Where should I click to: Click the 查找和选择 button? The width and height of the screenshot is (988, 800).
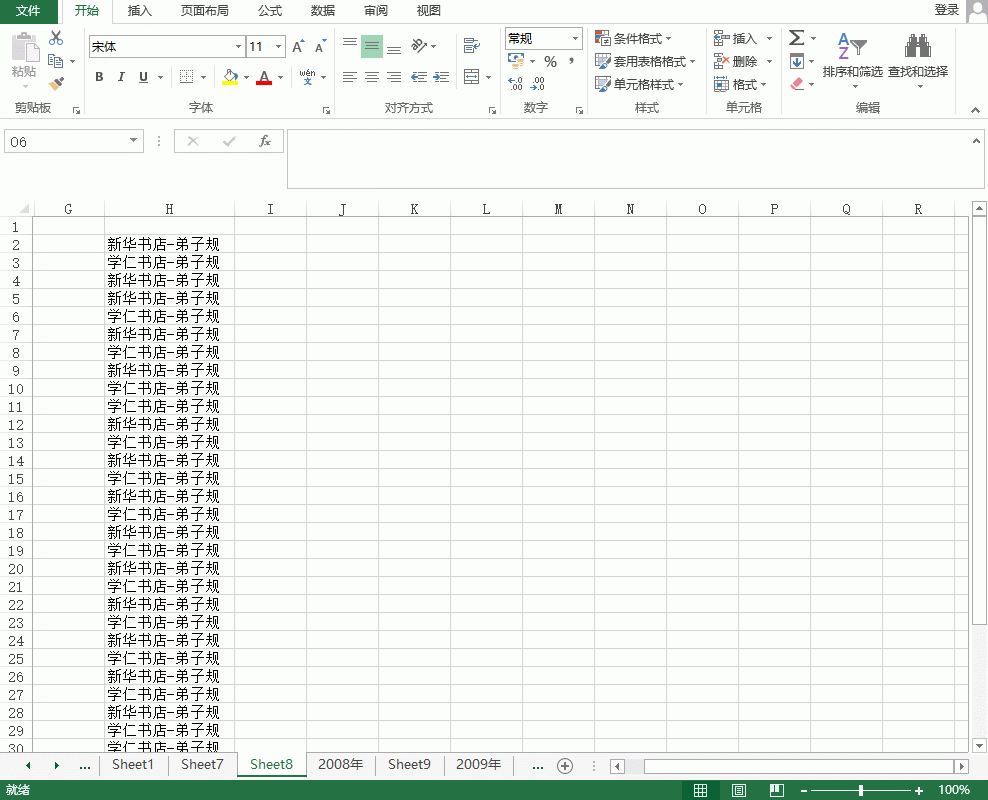tap(917, 58)
